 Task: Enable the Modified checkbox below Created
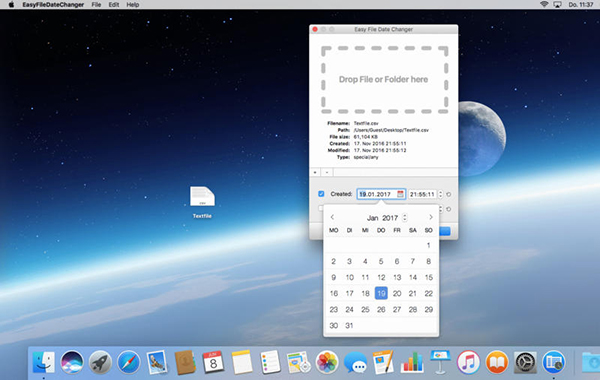point(321,208)
